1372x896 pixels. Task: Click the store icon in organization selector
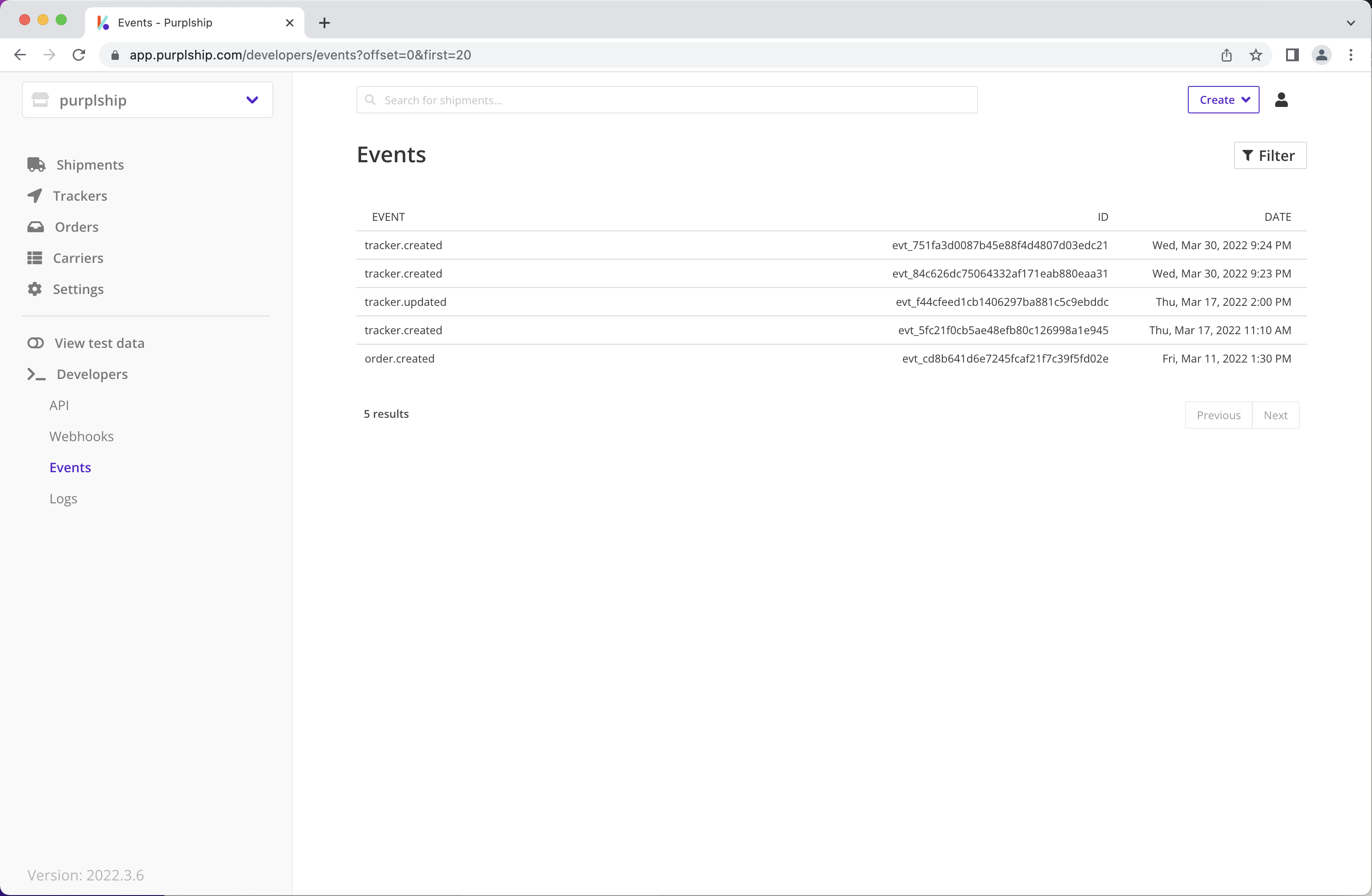pyautogui.click(x=40, y=100)
